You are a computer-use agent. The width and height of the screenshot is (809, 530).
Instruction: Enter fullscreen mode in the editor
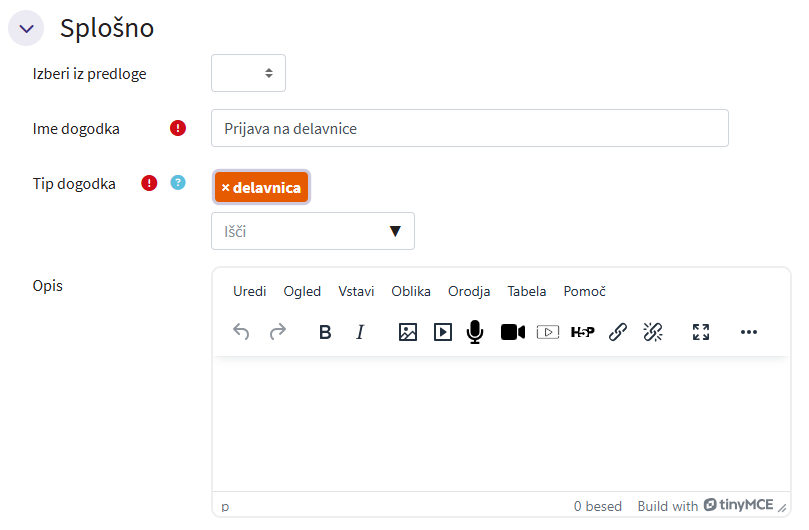click(x=701, y=332)
